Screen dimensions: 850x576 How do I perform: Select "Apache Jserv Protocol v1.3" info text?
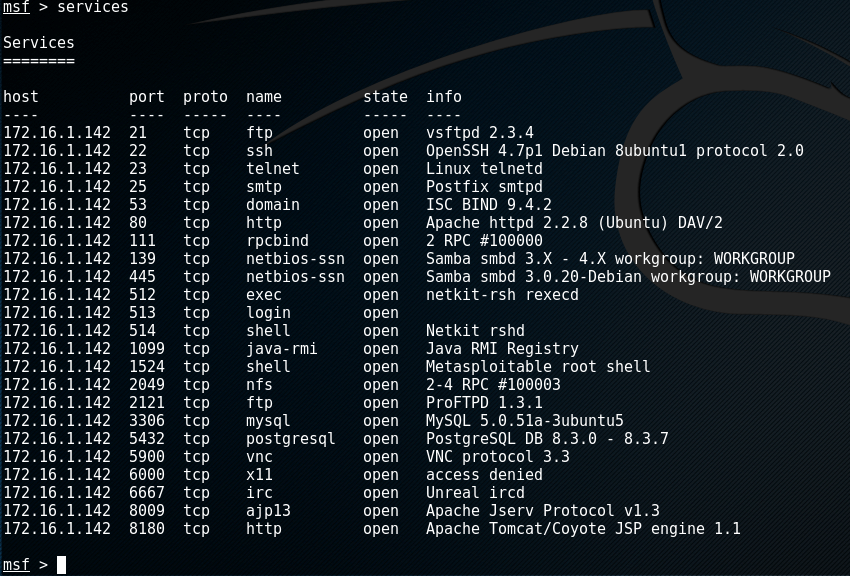tap(543, 510)
